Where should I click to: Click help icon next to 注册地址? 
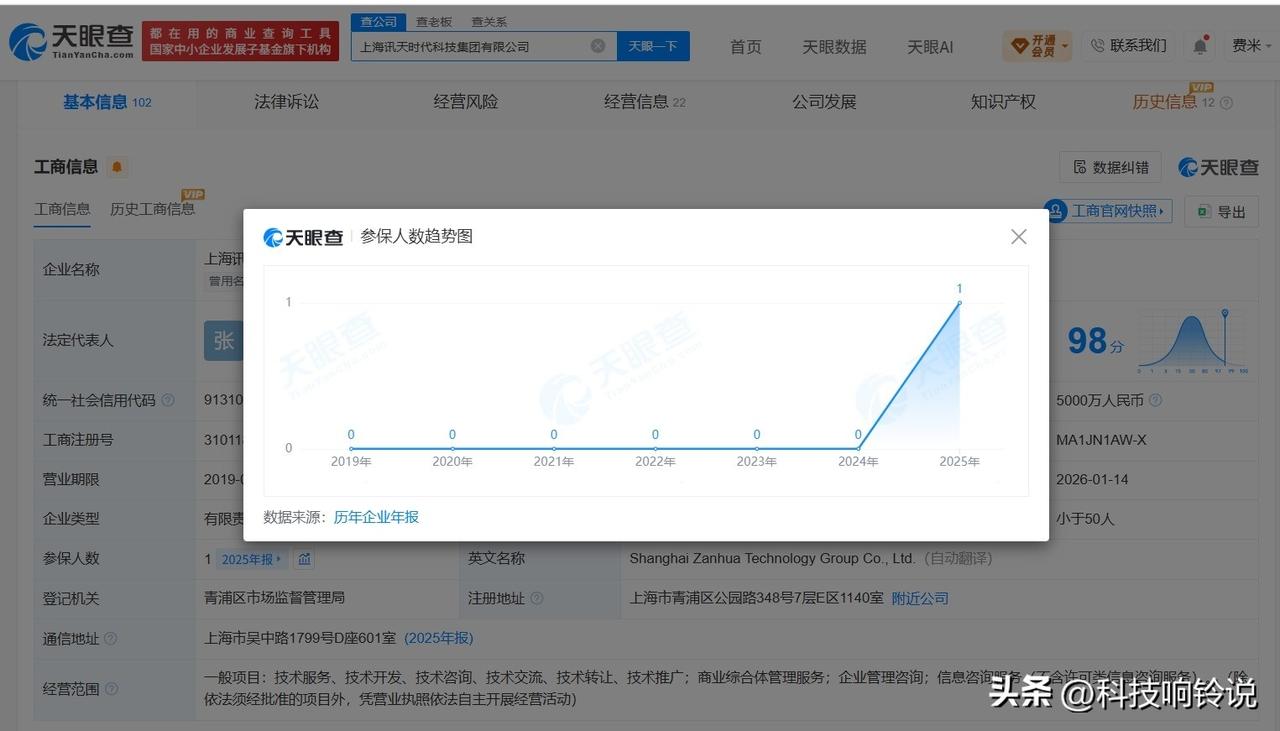click(537, 598)
